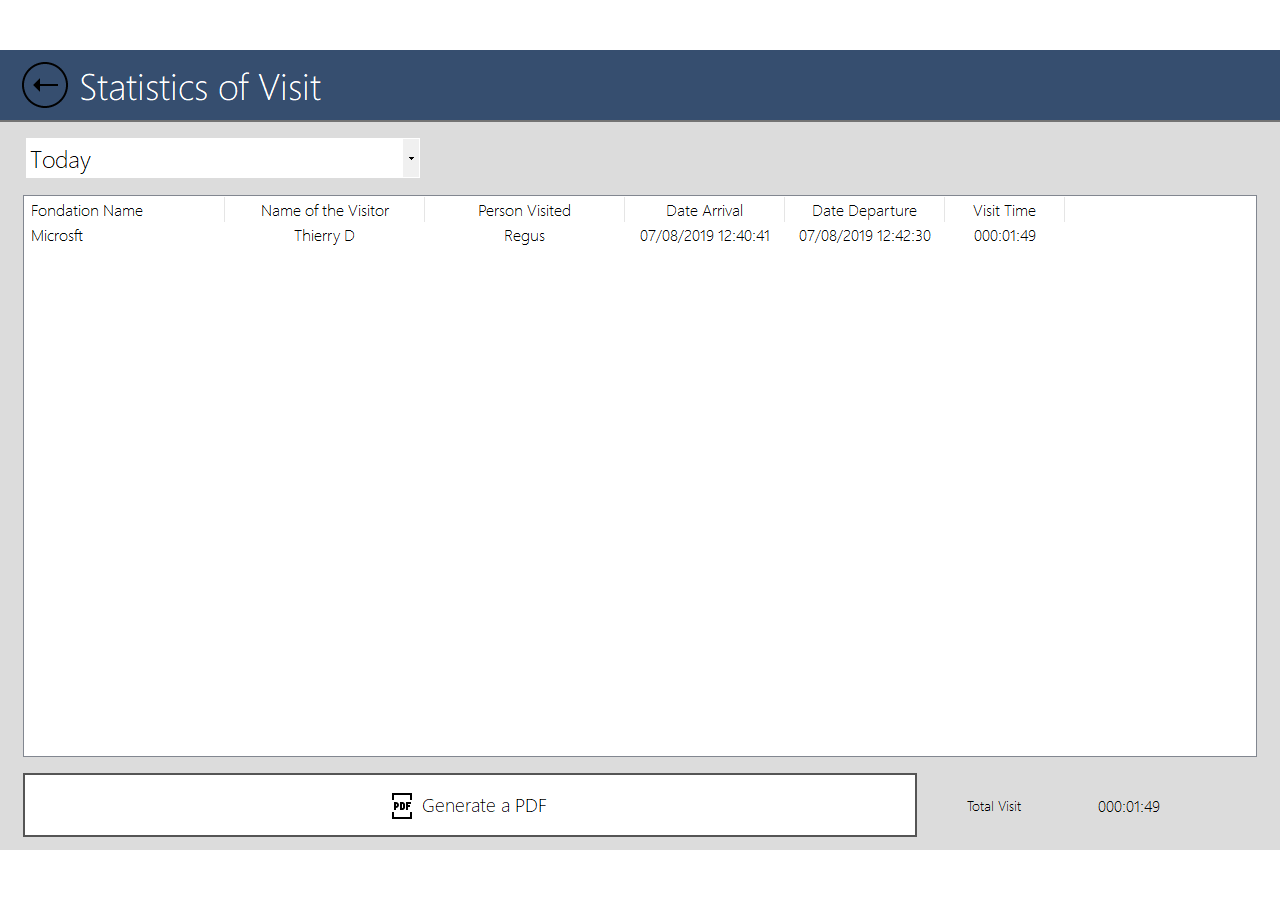Viewport: 1280px width, 900px height.
Task: Expand the period selector's small arrow
Action: pos(411,159)
